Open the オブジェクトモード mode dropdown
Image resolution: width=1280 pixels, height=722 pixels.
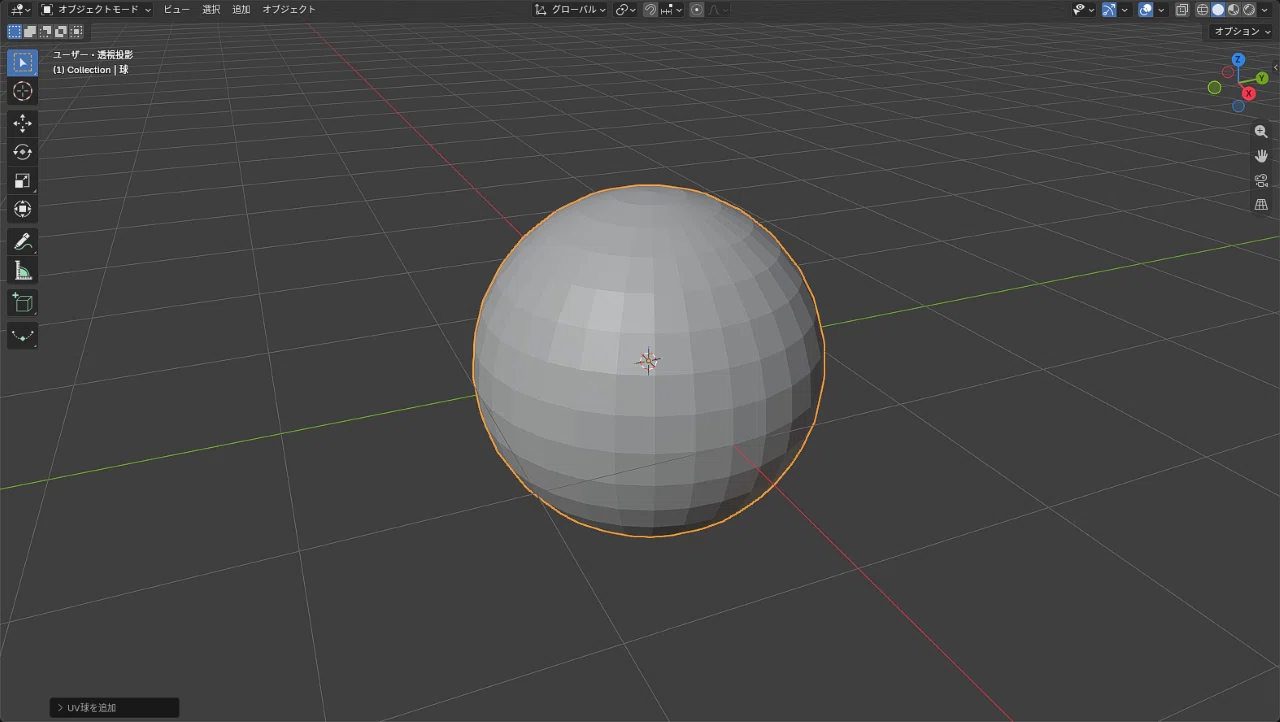pyautogui.click(x=97, y=9)
